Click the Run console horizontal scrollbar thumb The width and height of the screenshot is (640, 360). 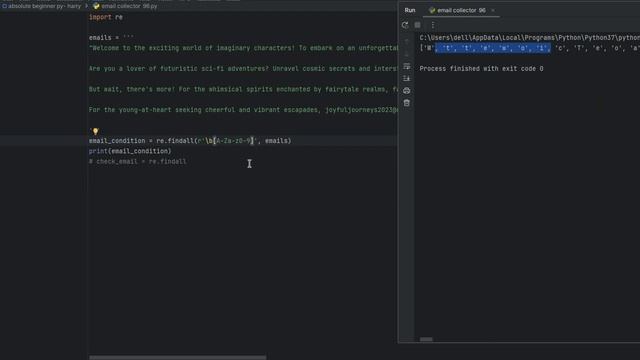click(x=426, y=339)
